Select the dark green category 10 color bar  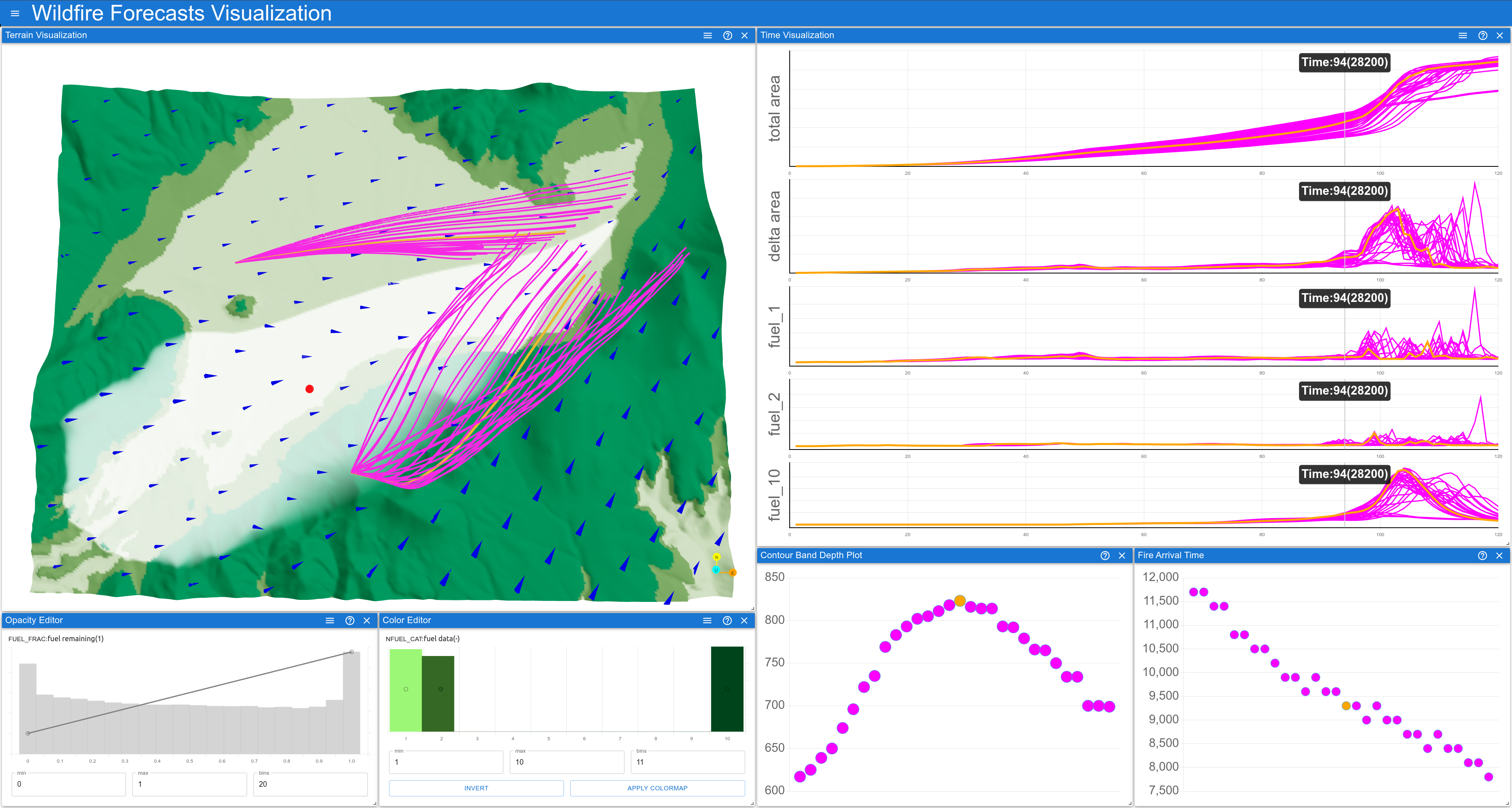(x=727, y=689)
